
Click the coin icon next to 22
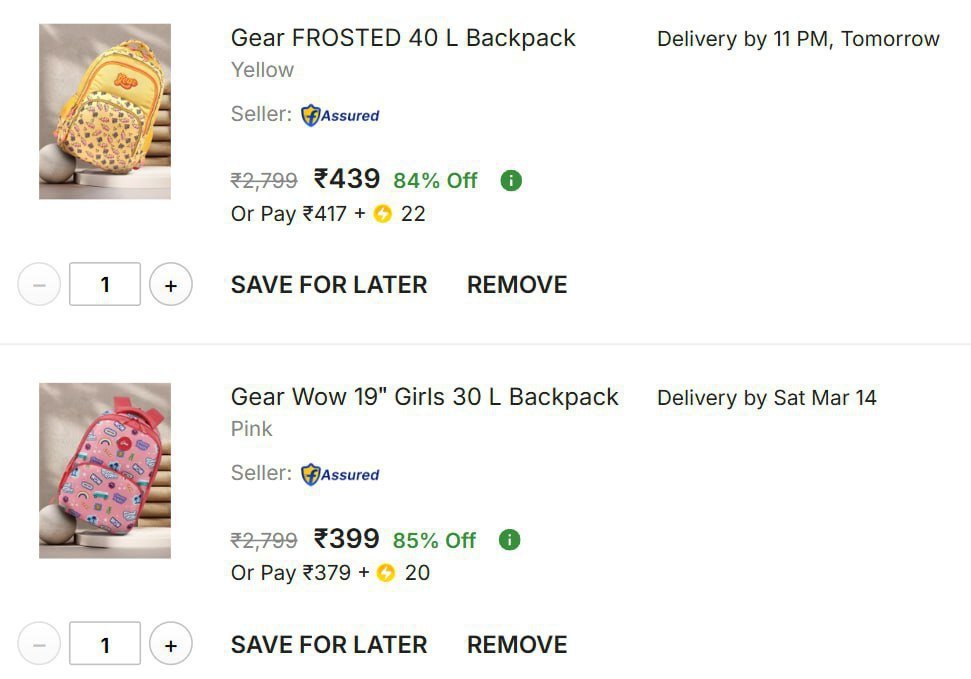click(383, 213)
